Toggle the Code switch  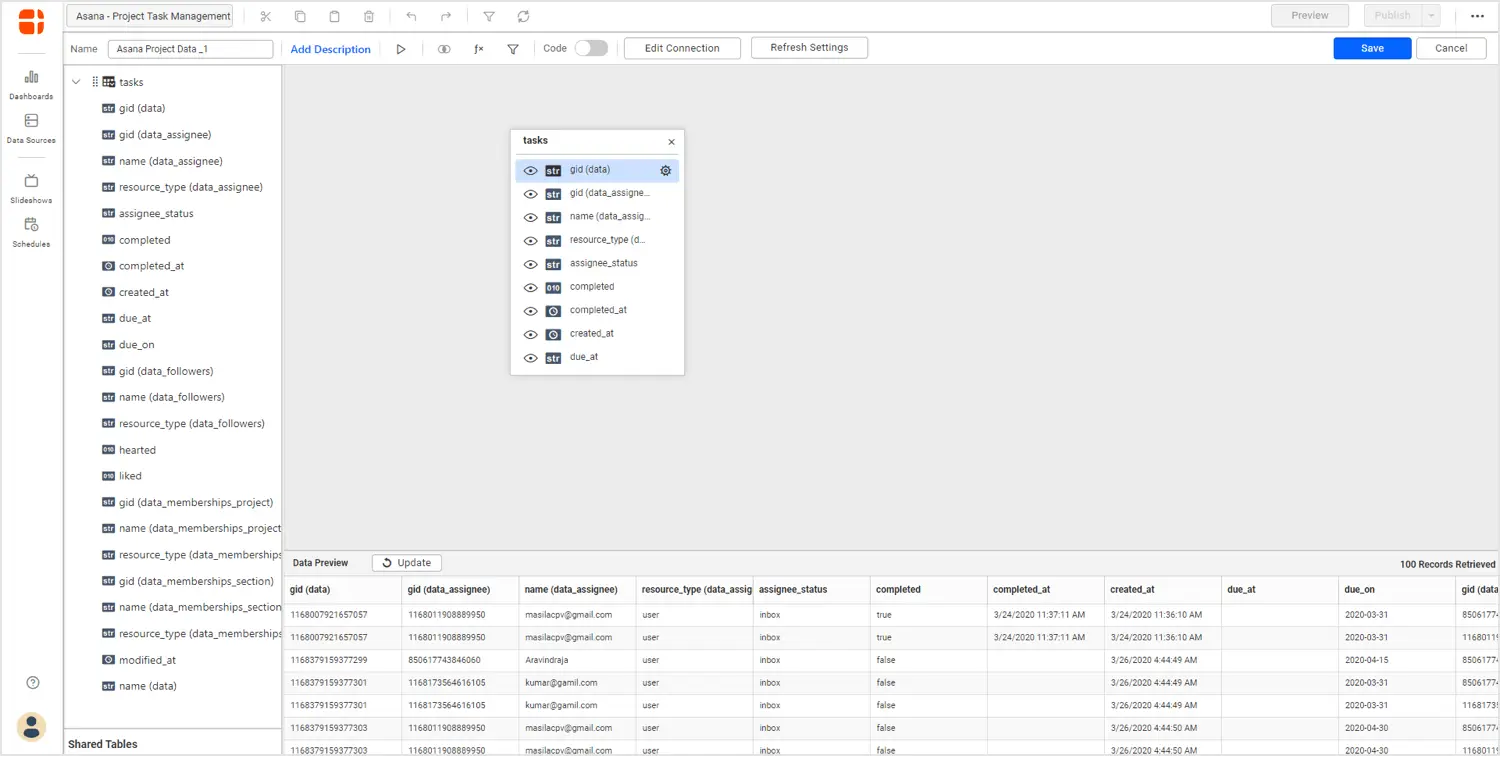(590, 48)
